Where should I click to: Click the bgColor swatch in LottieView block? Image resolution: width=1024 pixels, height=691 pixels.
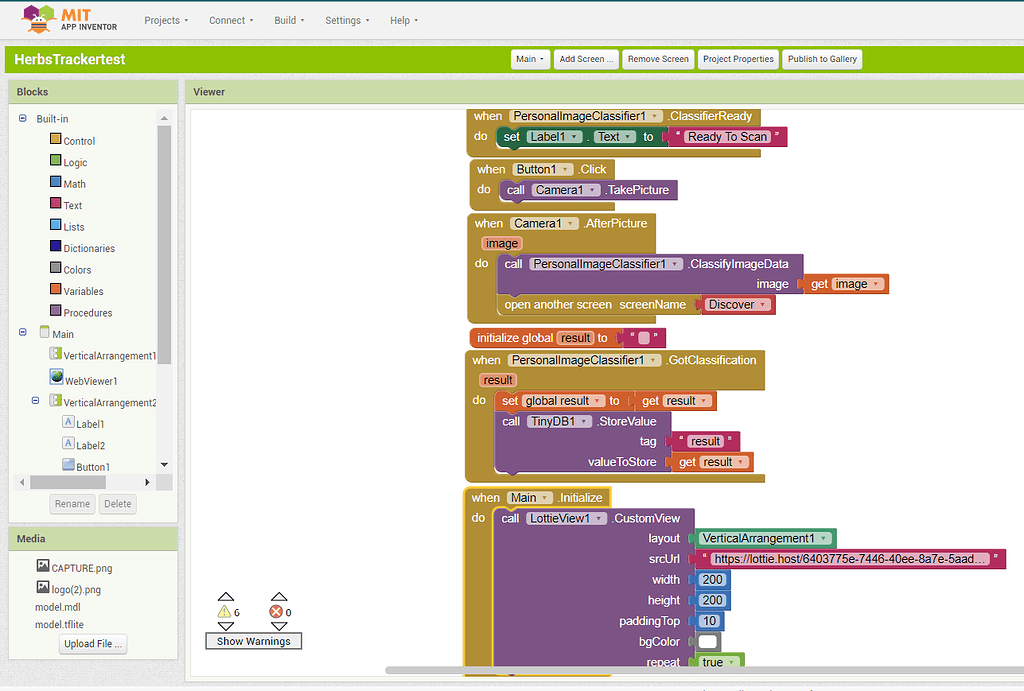706,641
